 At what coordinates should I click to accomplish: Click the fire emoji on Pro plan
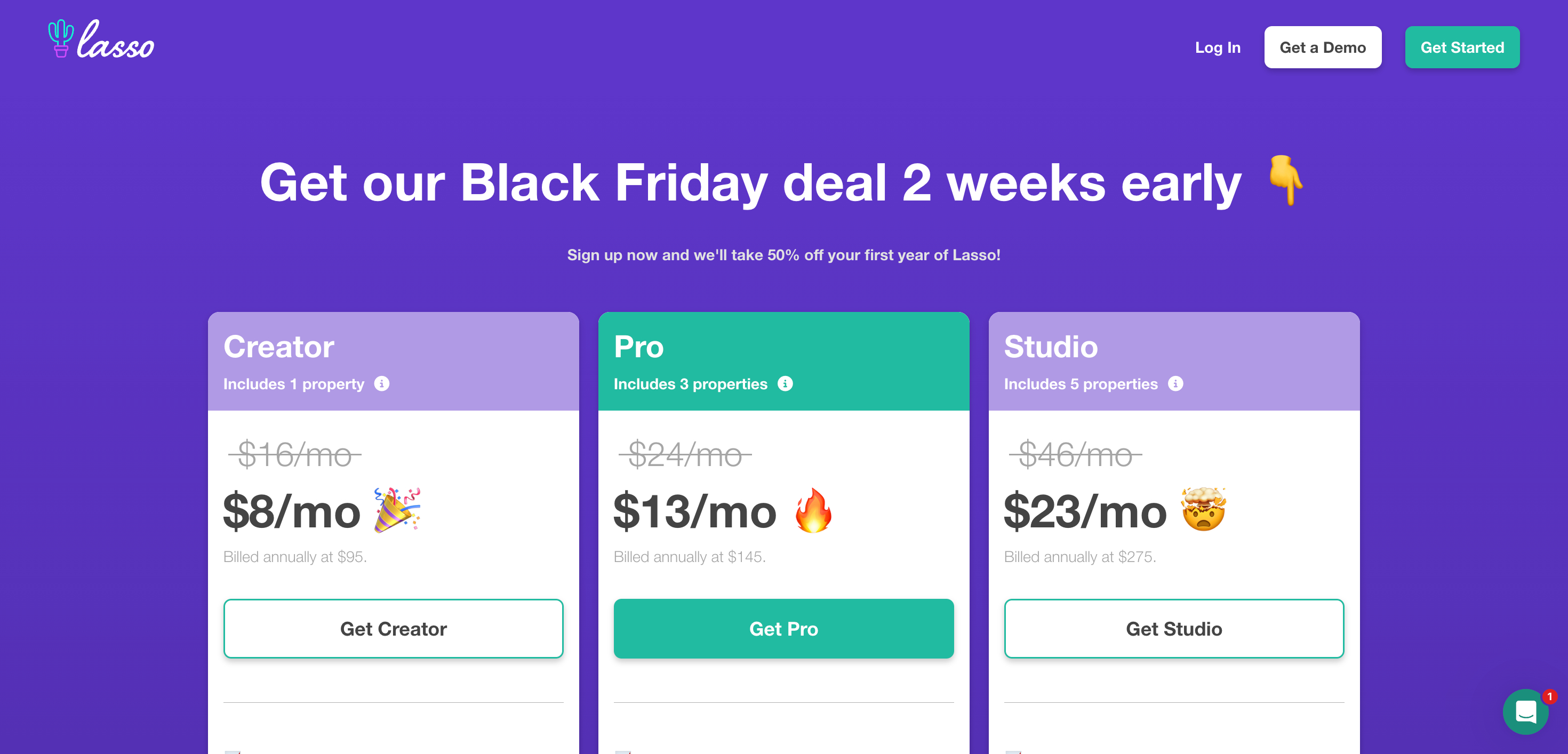813,510
